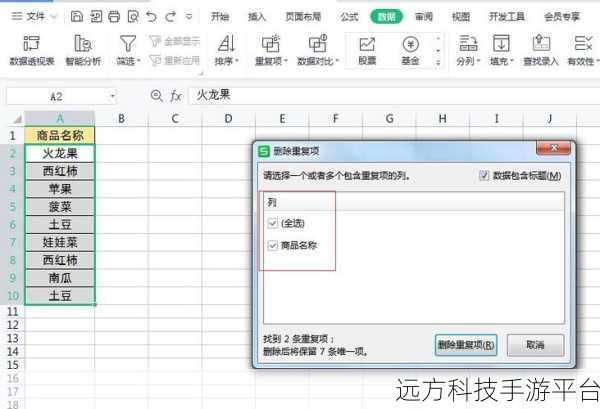The width and height of the screenshot is (600, 409).
Task: Toggle the (全选) checkbox in dialog
Action: point(272,223)
